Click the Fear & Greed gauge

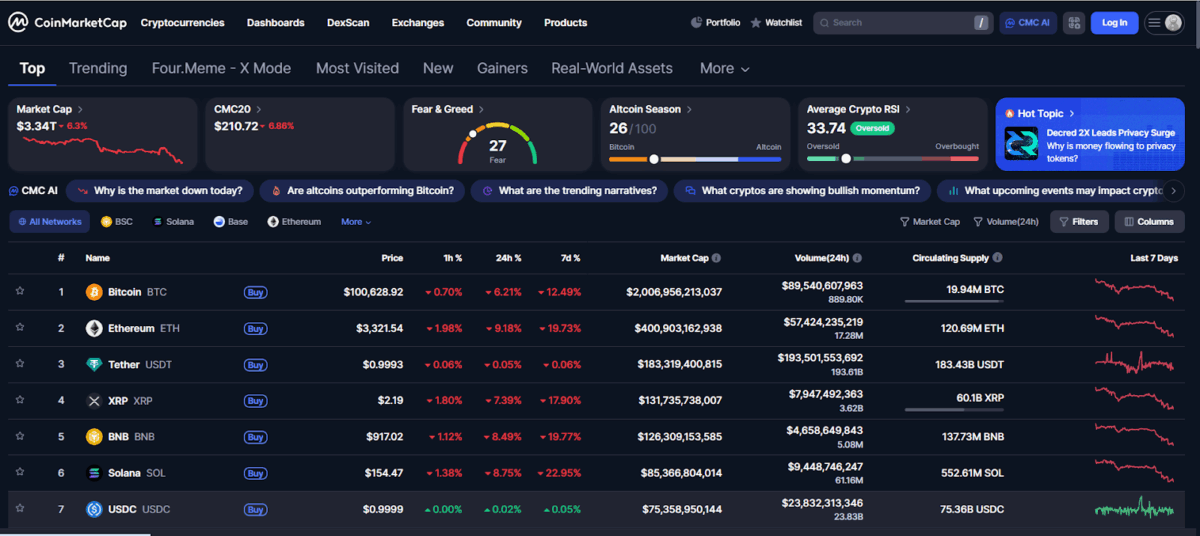coord(497,143)
